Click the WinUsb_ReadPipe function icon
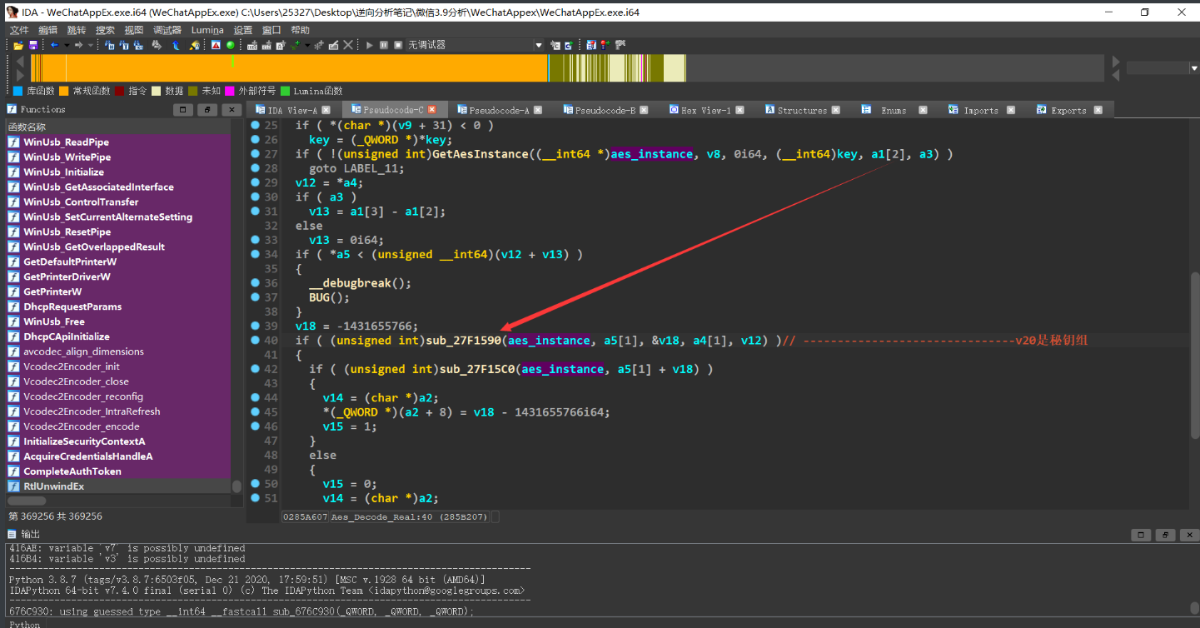Viewport: 1200px width, 628px height. click(14, 142)
